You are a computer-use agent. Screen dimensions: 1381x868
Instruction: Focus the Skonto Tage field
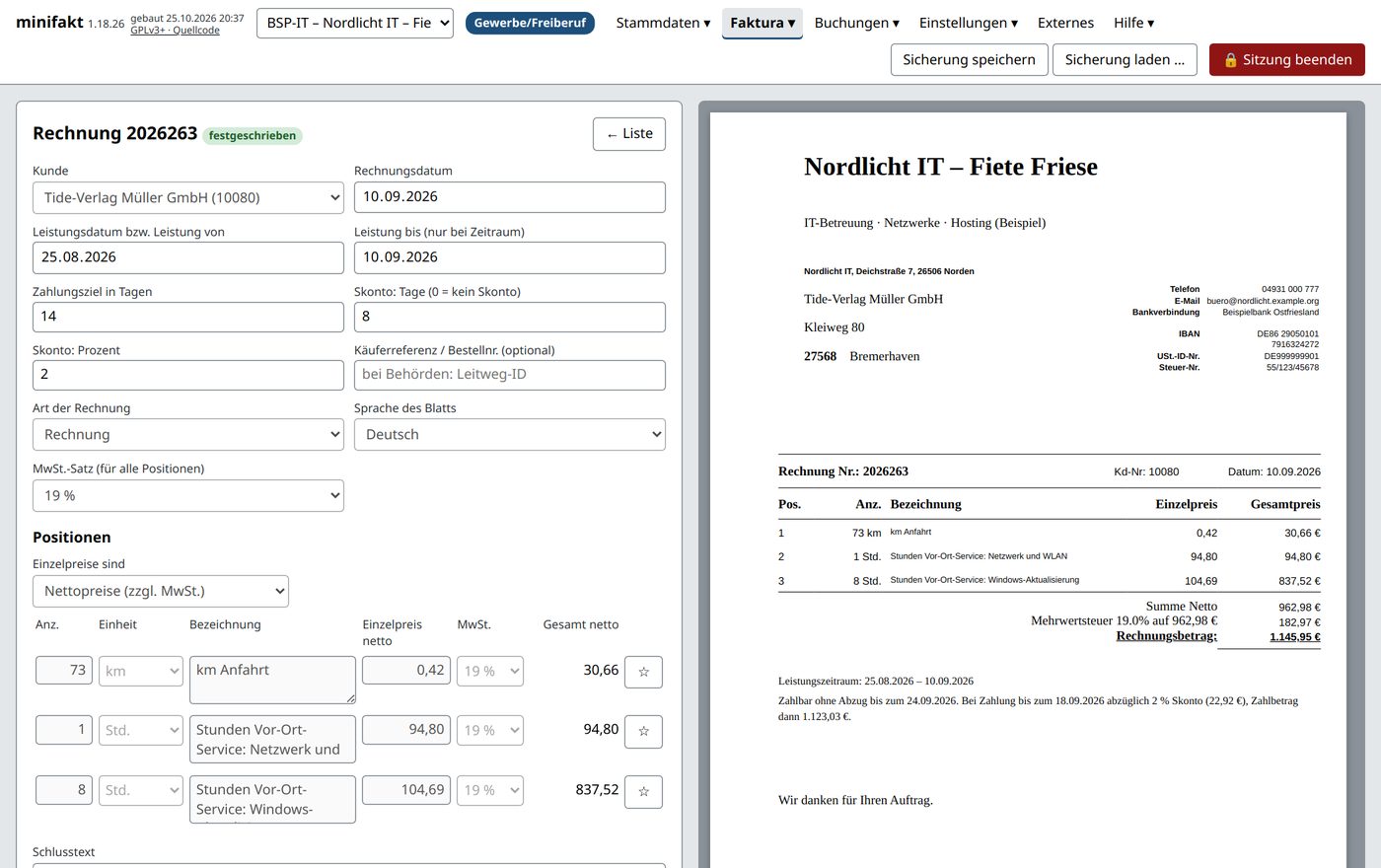510,317
